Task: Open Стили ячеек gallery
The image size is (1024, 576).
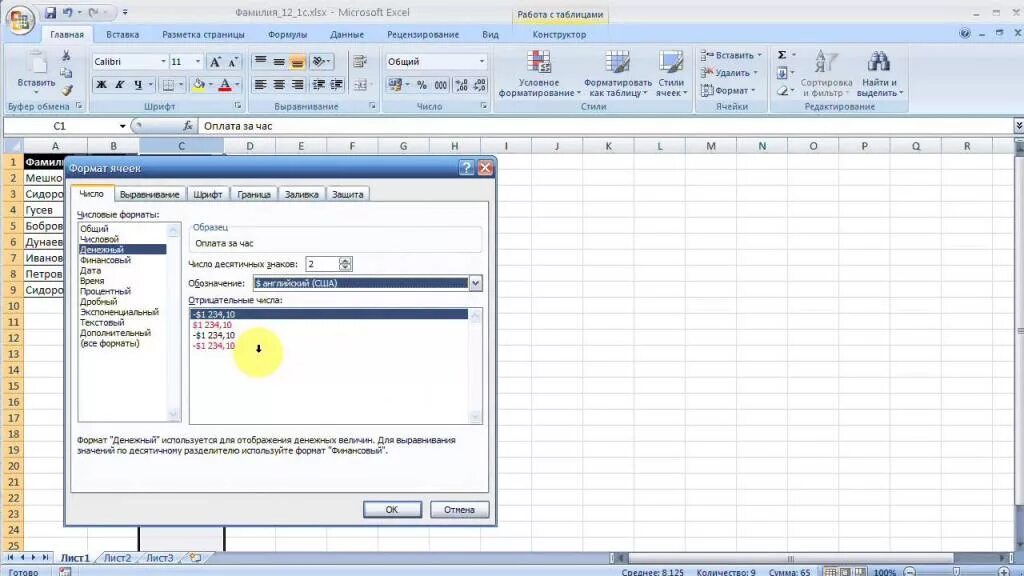Action: (671, 74)
